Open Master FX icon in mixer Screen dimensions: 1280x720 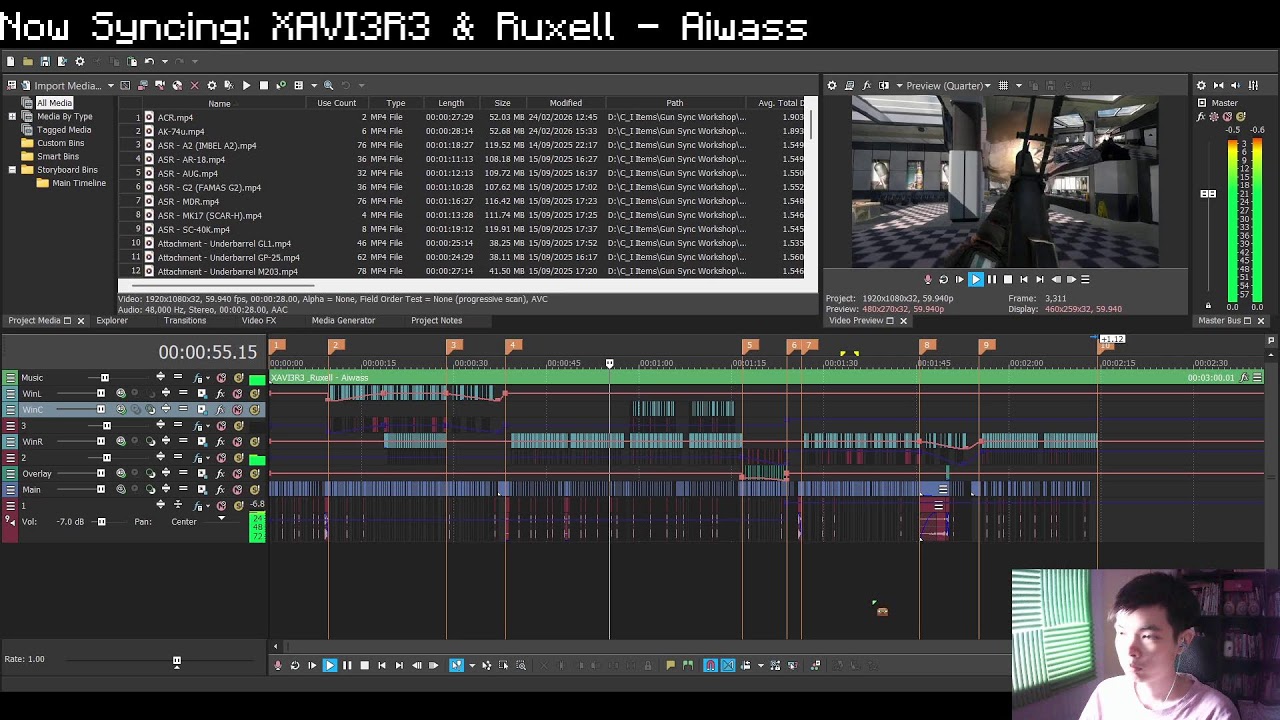click(x=1201, y=117)
